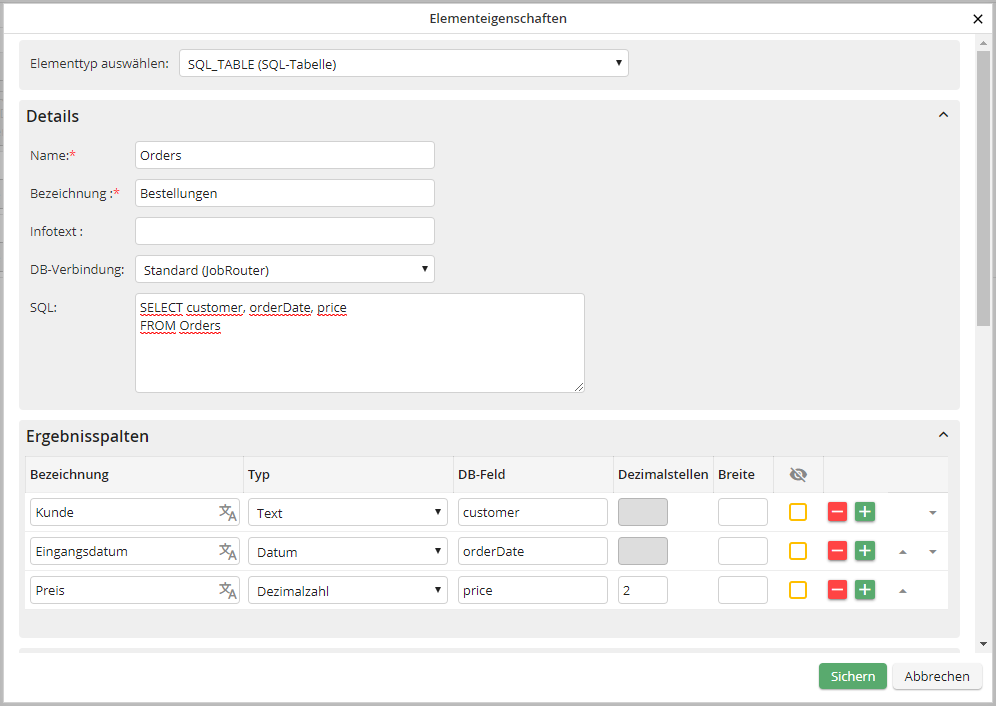Move the Preis row up
This screenshot has width=996, height=706.
pyautogui.click(x=903, y=591)
